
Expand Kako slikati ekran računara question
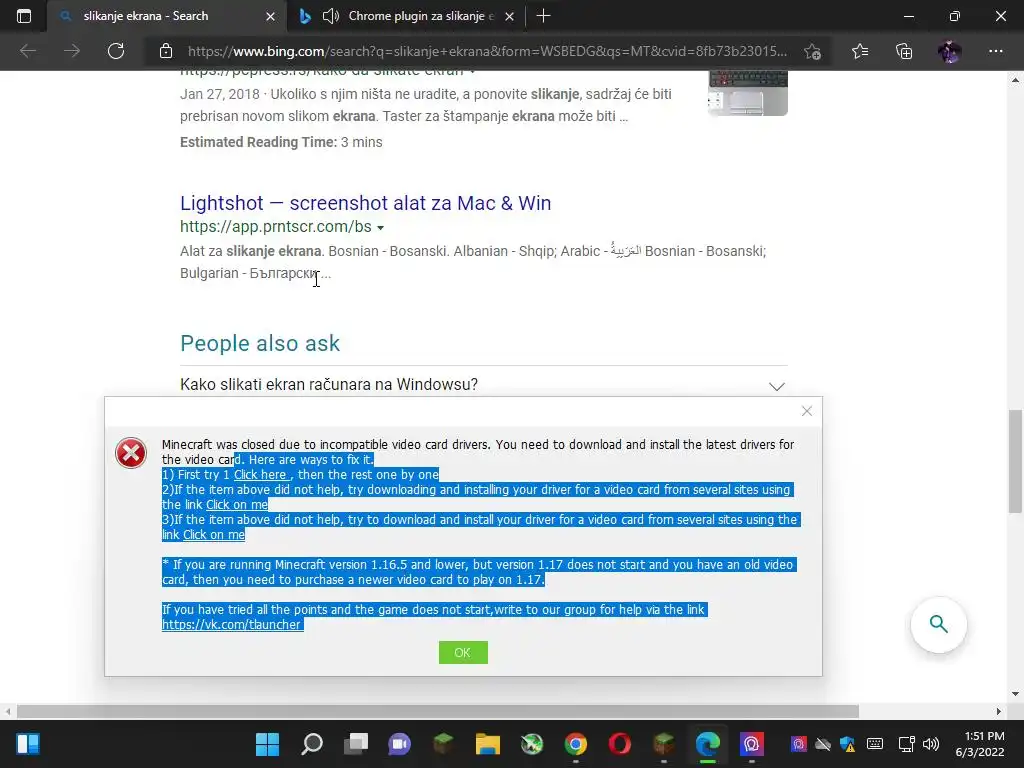coord(483,385)
